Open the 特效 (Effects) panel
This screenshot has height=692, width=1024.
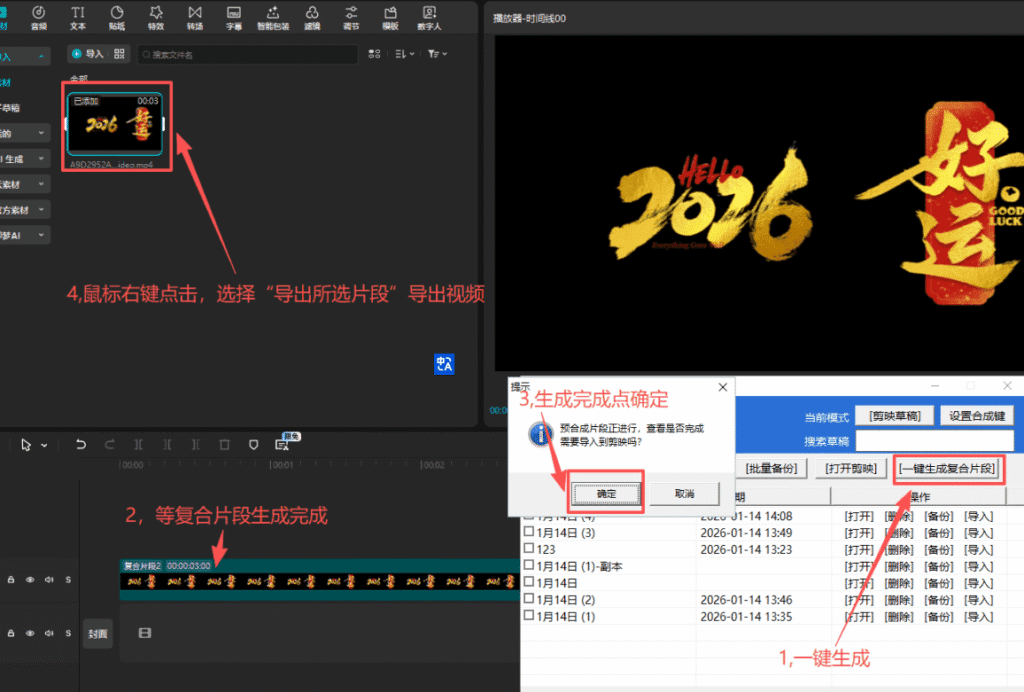(x=158, y=17)
